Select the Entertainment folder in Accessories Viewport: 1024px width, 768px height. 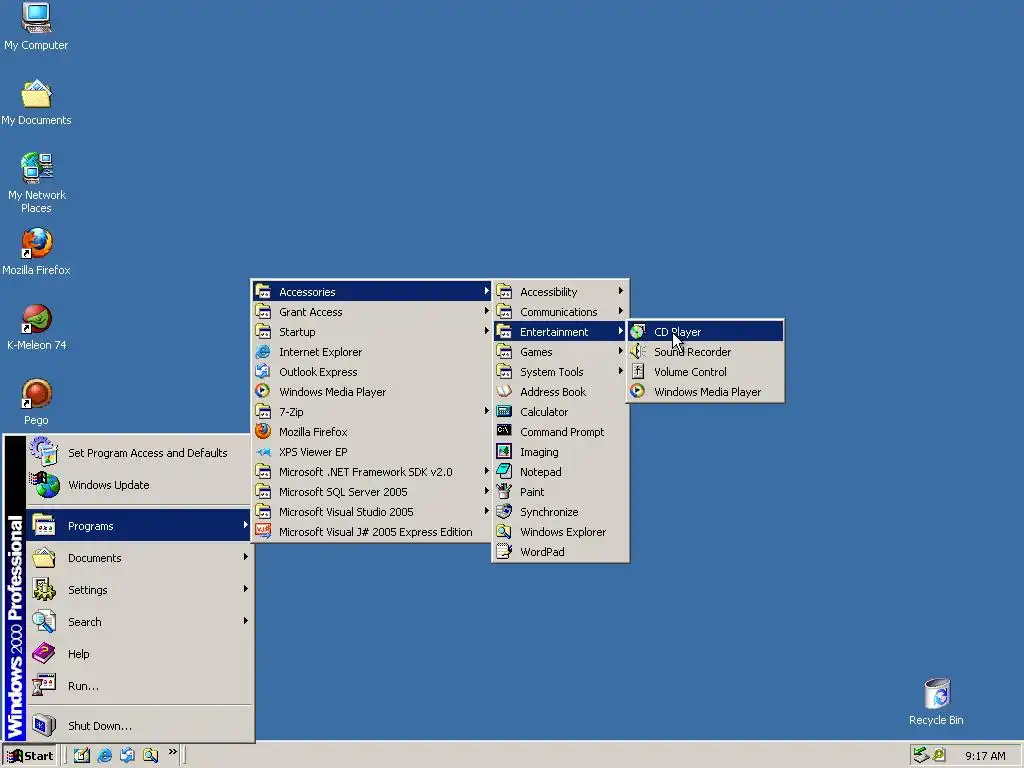point(560,332)
